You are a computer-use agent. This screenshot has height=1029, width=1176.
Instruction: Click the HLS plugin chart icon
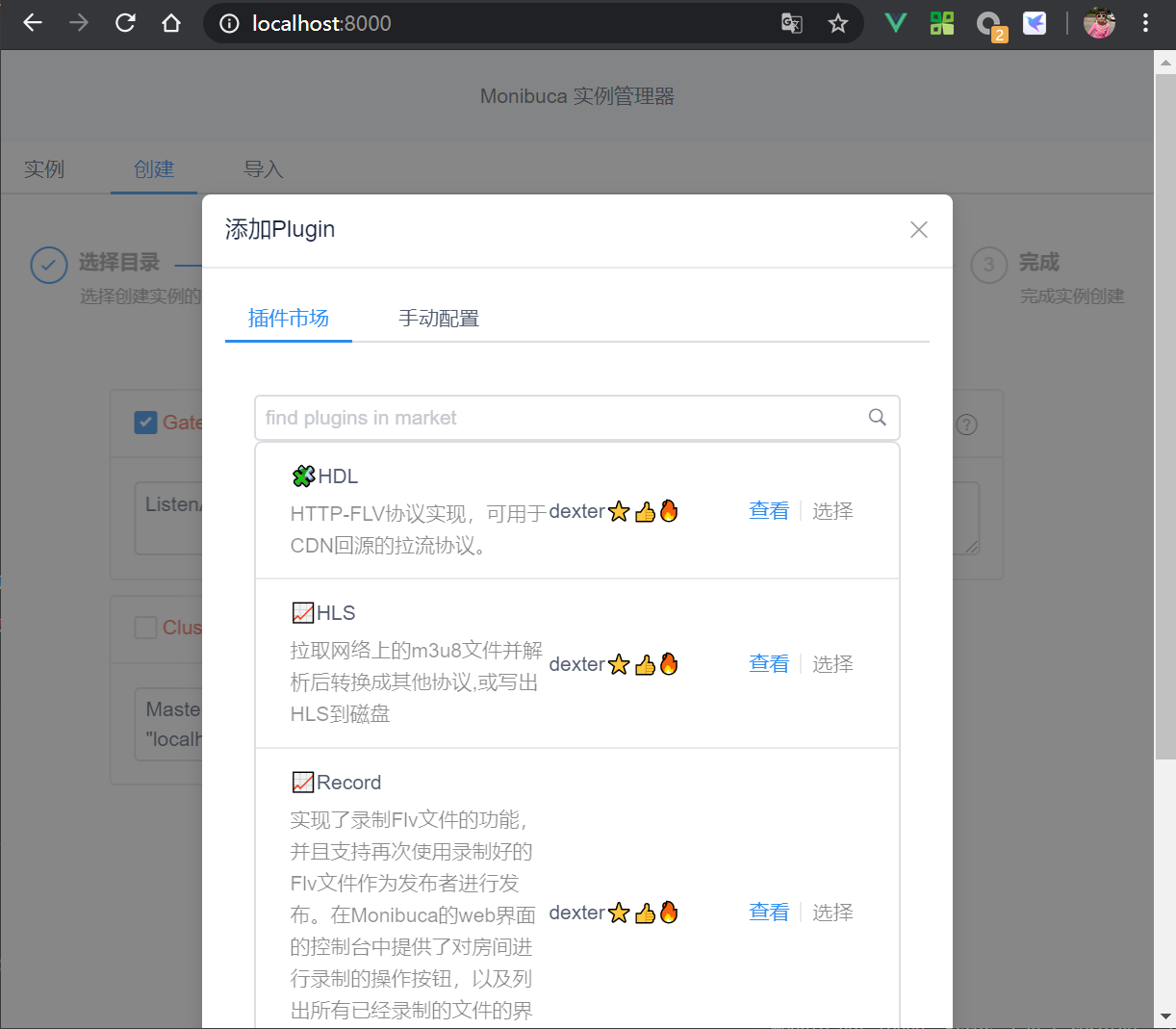pyautogui.click(x=303, y=612)
